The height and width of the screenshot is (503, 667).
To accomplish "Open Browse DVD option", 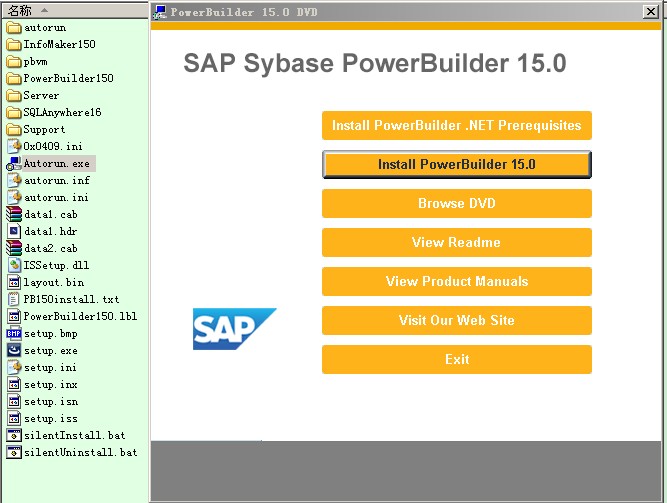I will (x=456, y=203).
